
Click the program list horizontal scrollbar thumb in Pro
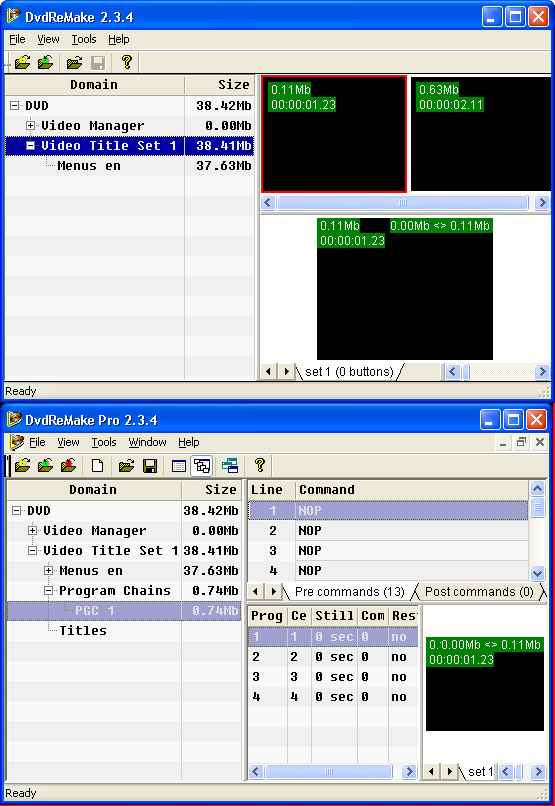(x=329, y=772)
